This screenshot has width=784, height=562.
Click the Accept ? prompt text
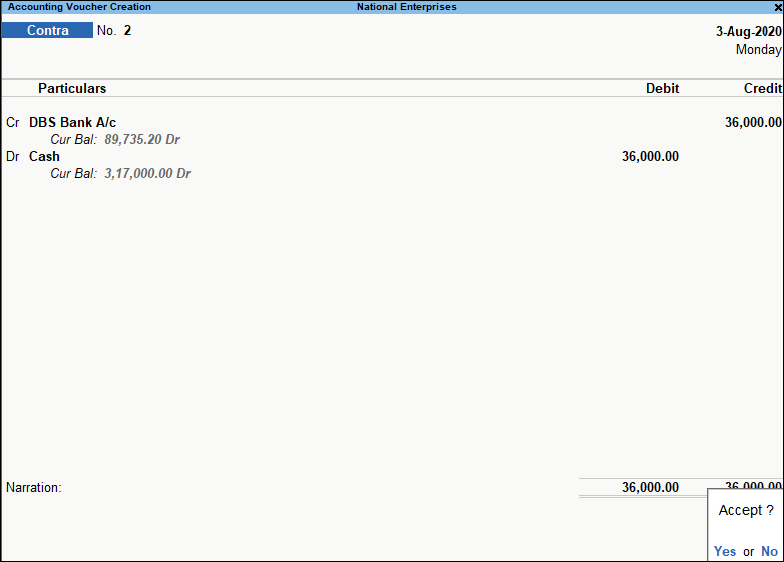coord(746,510)
